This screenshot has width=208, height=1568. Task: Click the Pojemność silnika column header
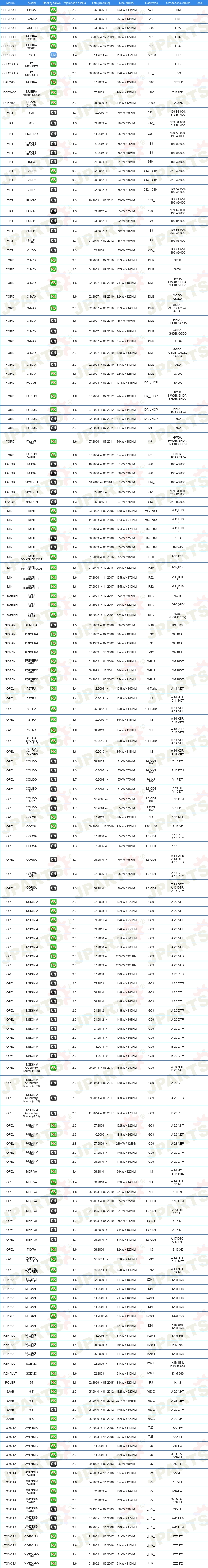coord(74,2)
